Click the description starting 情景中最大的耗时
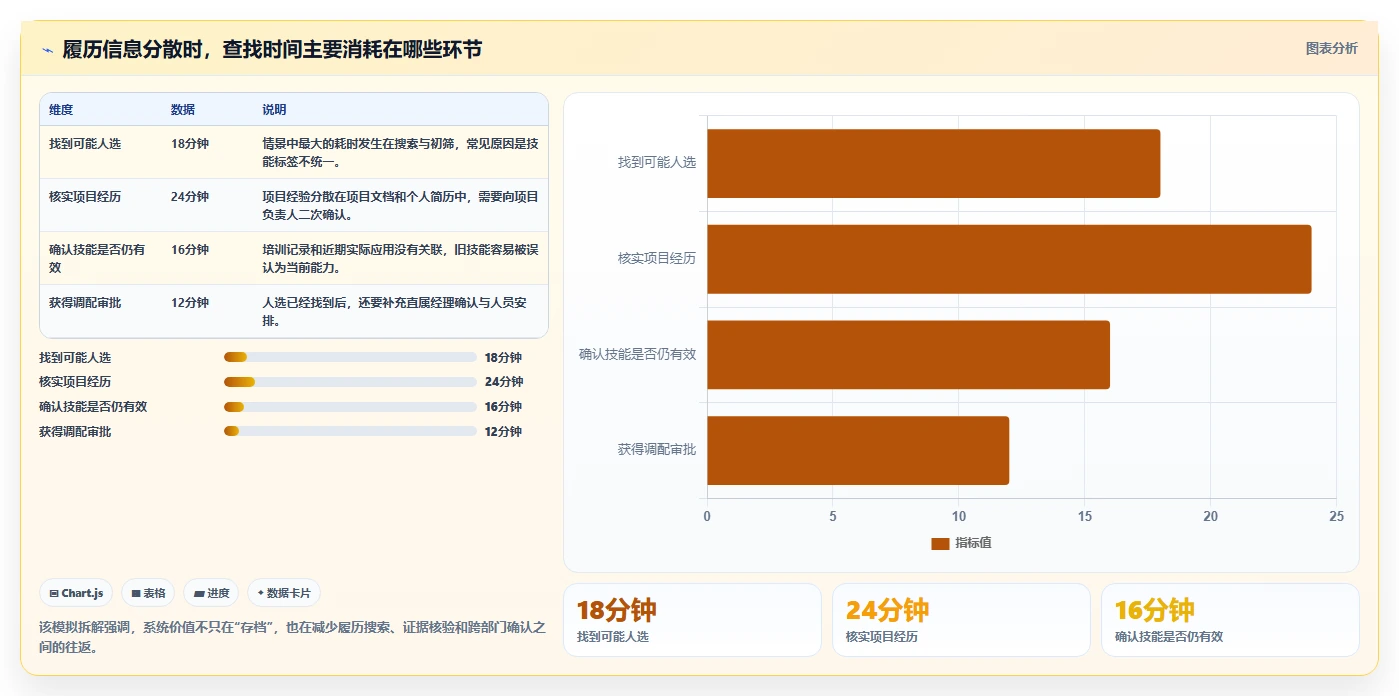 [x=400, y=152]
